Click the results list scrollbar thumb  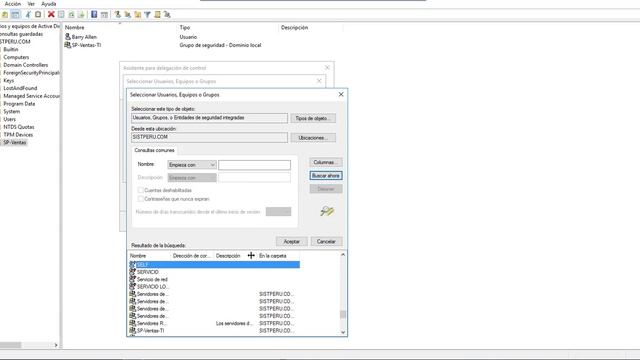343,315
